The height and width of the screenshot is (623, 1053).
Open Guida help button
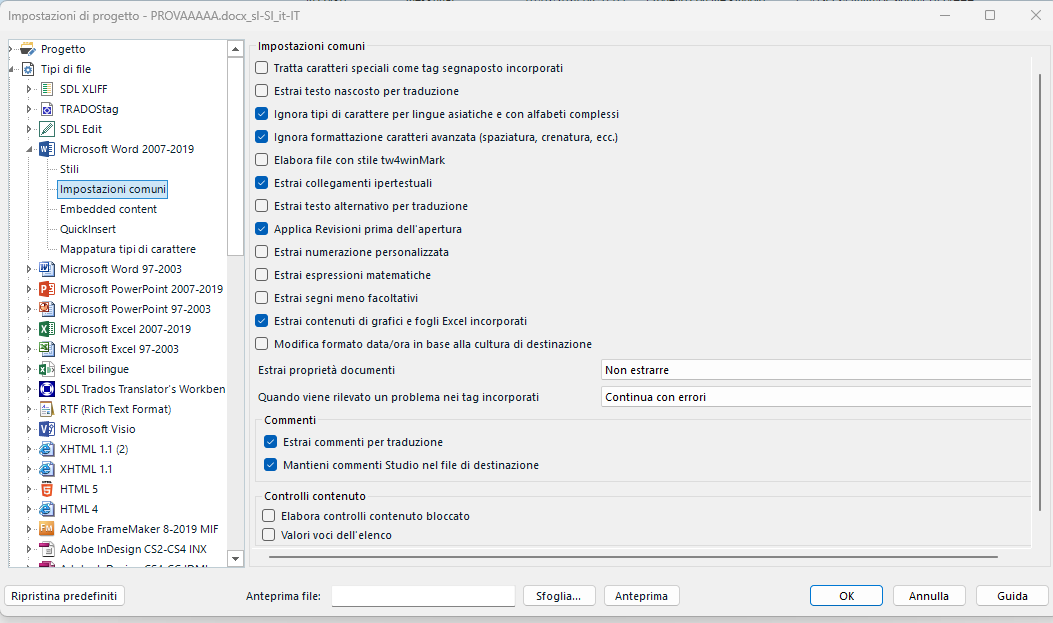click(1012, 596)
